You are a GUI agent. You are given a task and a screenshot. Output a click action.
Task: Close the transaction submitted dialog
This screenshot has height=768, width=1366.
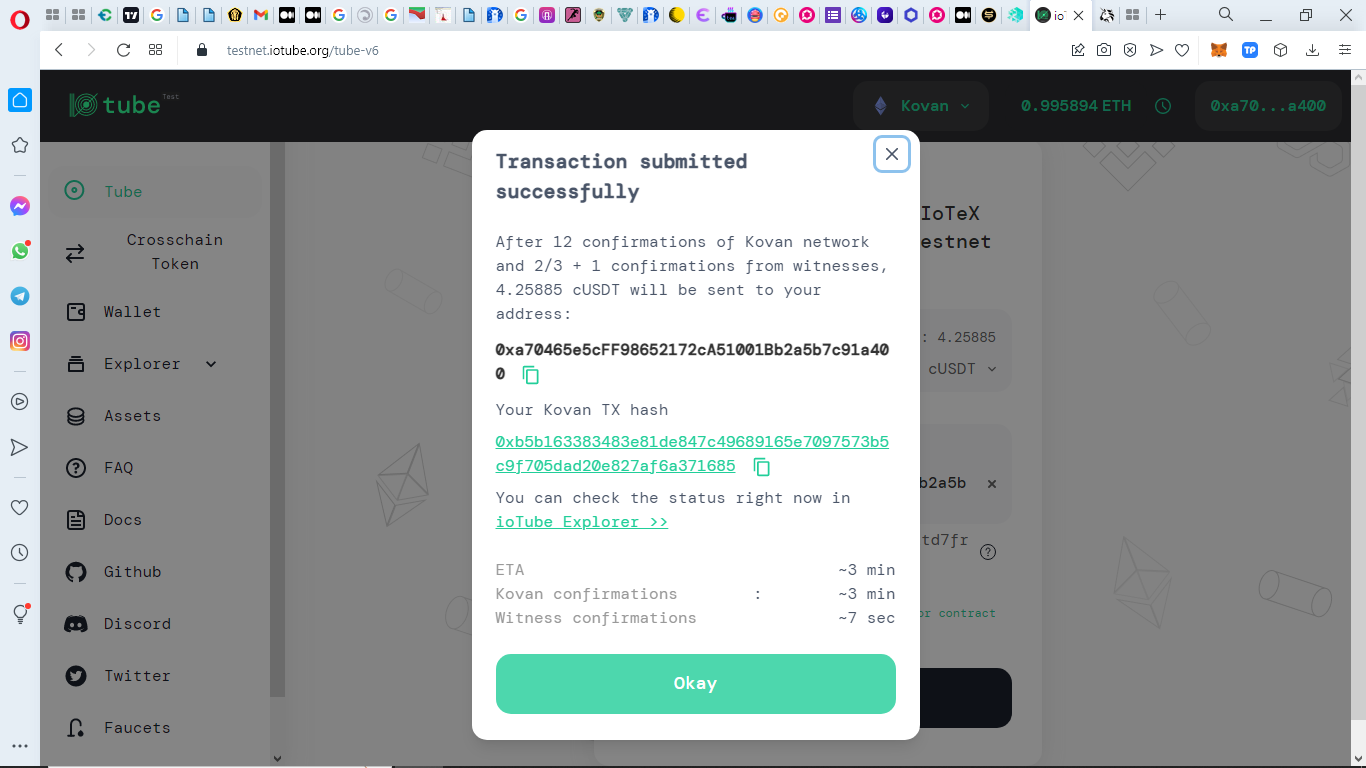click(x=892, y=154)
